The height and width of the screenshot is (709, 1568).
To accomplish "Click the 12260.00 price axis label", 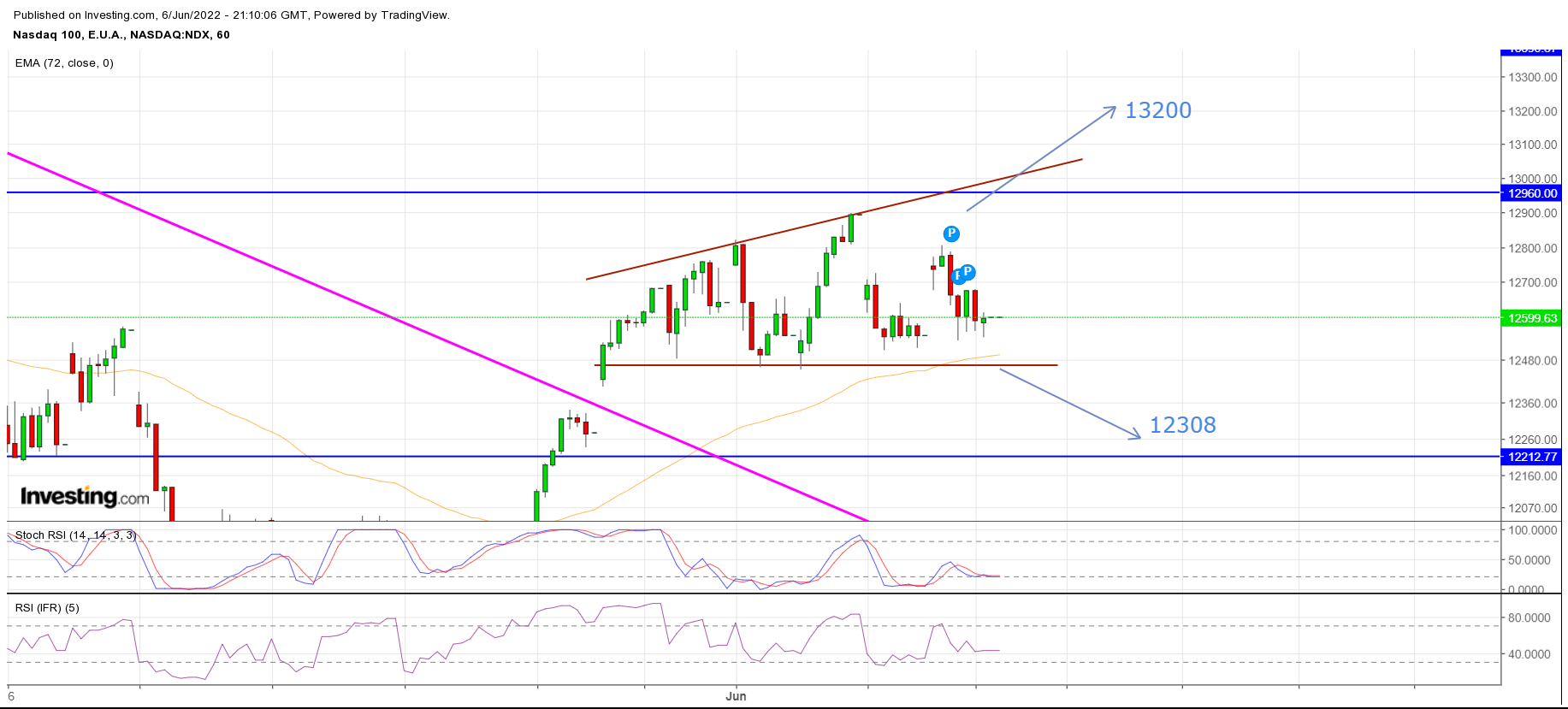I will 1532,440.
